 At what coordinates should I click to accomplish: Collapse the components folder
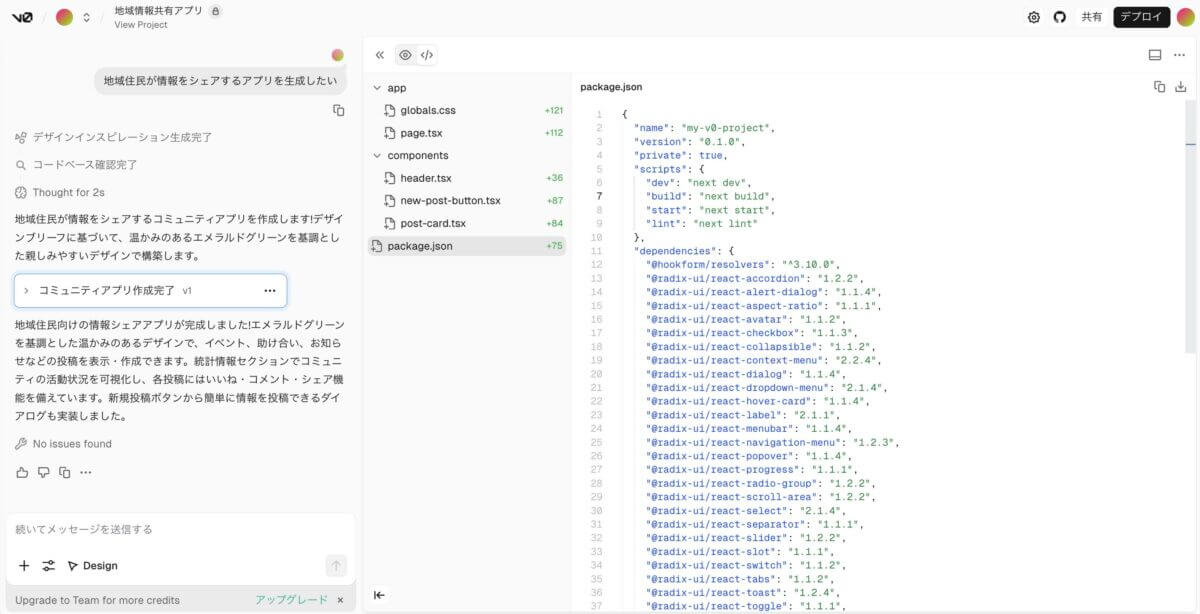click(378, 156)
